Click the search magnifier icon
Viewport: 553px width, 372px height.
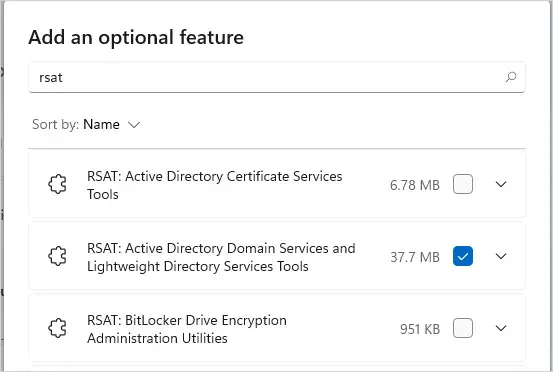[x=511, y=77]
